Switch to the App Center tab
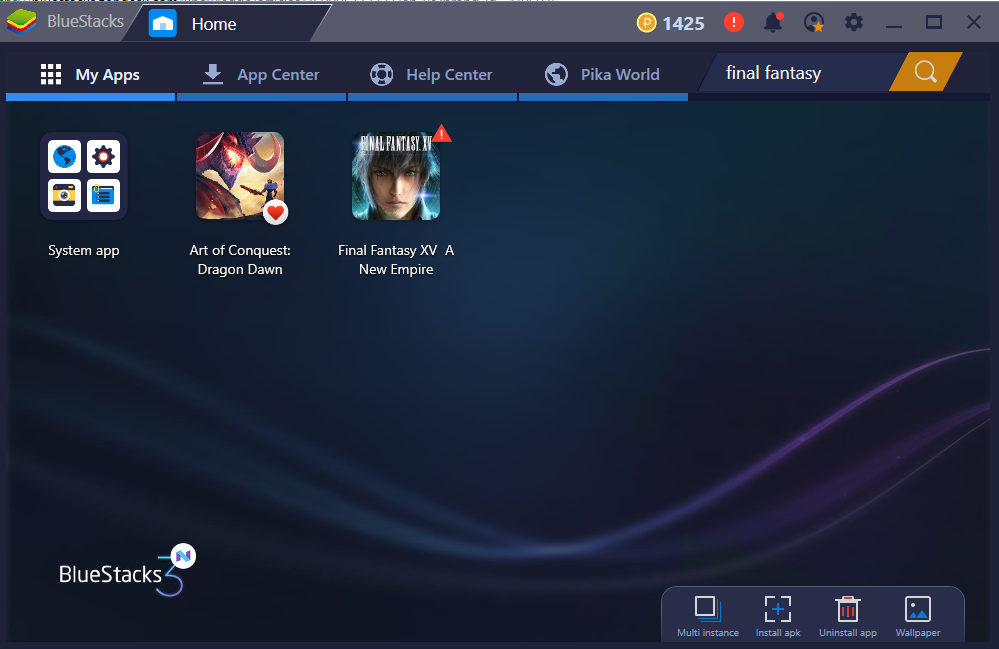The width and height of the screenshot is (999, 649). (261, 75)
